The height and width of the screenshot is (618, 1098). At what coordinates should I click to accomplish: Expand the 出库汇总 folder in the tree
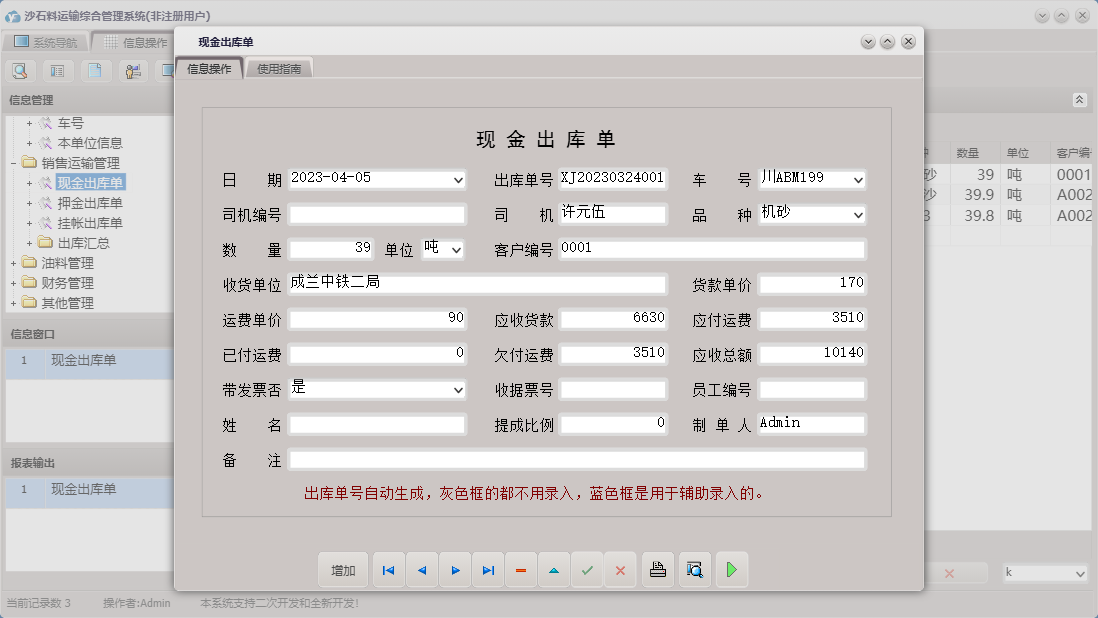[31, 241]
